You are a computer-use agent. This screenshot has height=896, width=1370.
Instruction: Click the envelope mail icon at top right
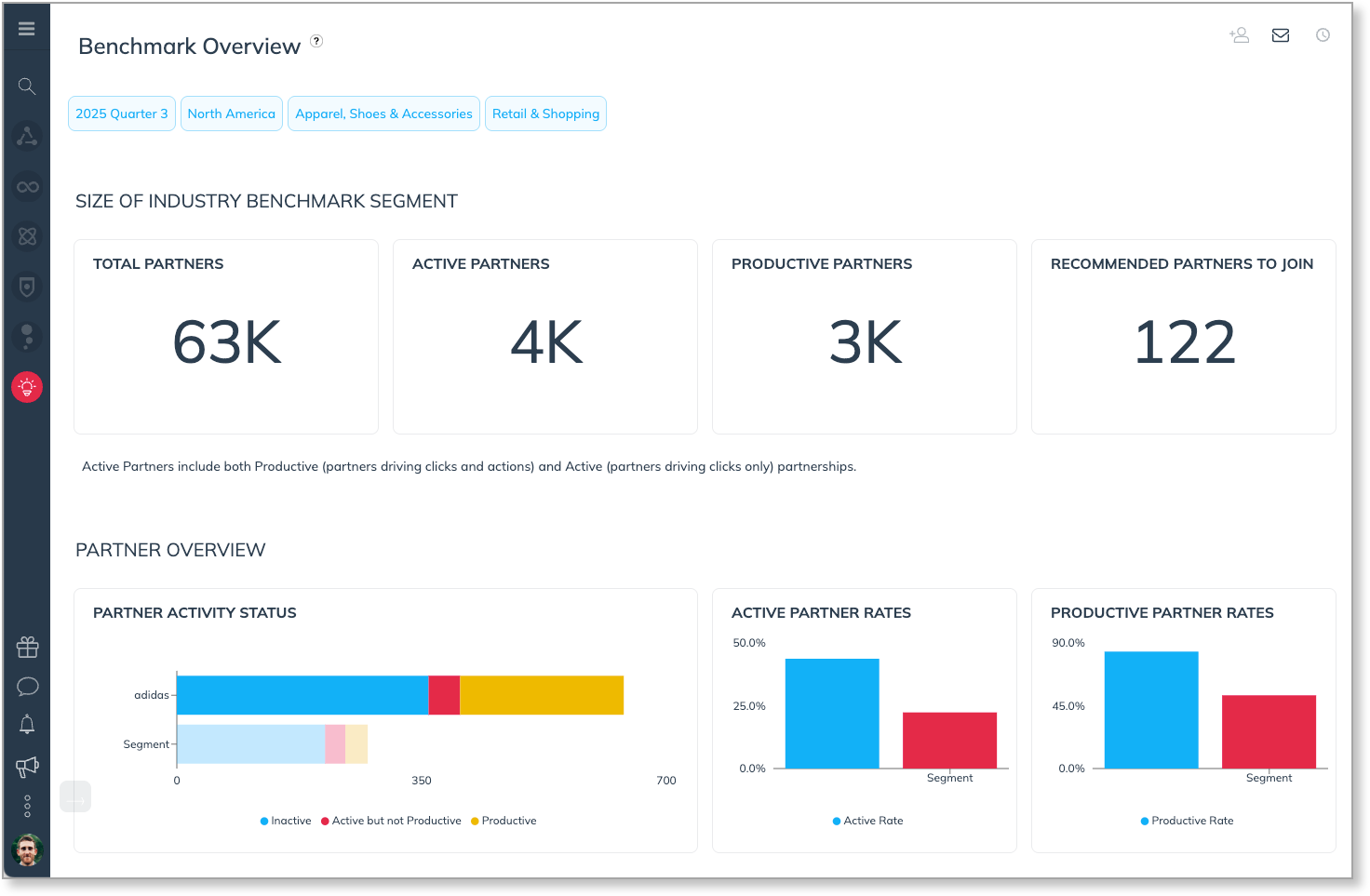click(x=1281, y=35)
